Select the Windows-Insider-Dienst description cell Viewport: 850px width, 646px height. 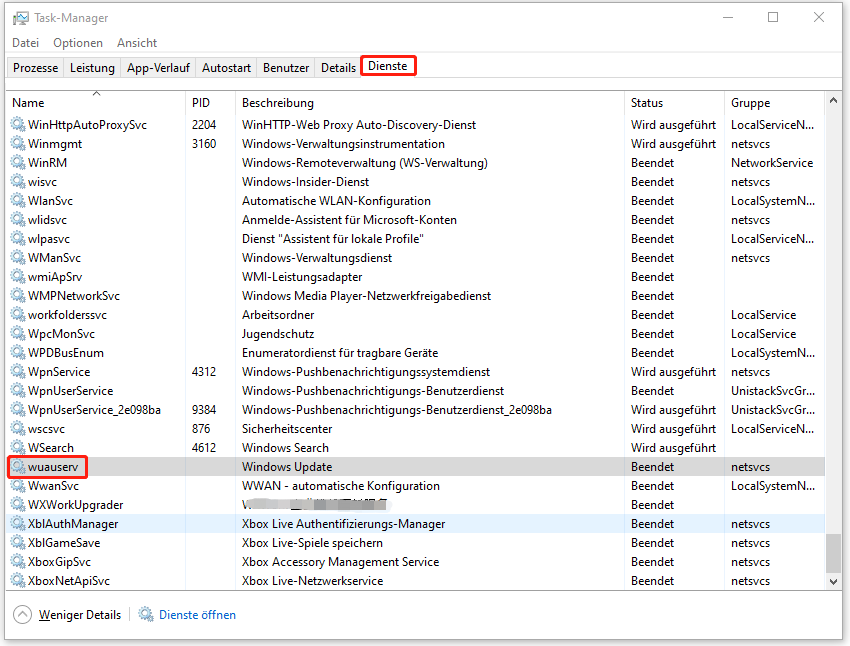[305, 182]
